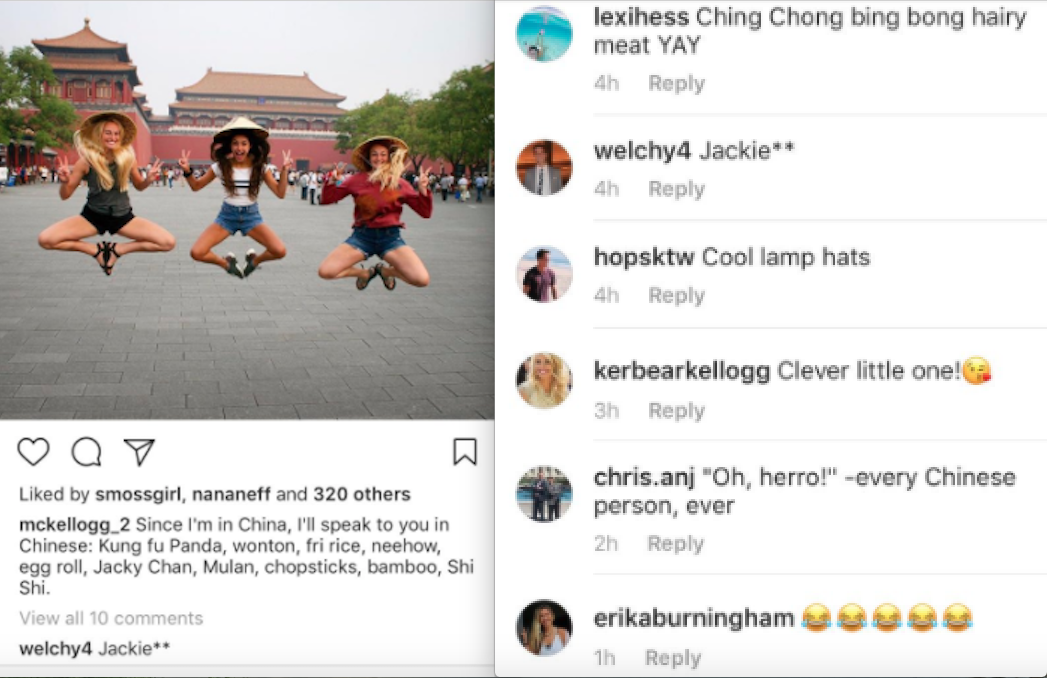Open nananeff profile from likes
Viewport: 1047px width, 678px height.
232,494
